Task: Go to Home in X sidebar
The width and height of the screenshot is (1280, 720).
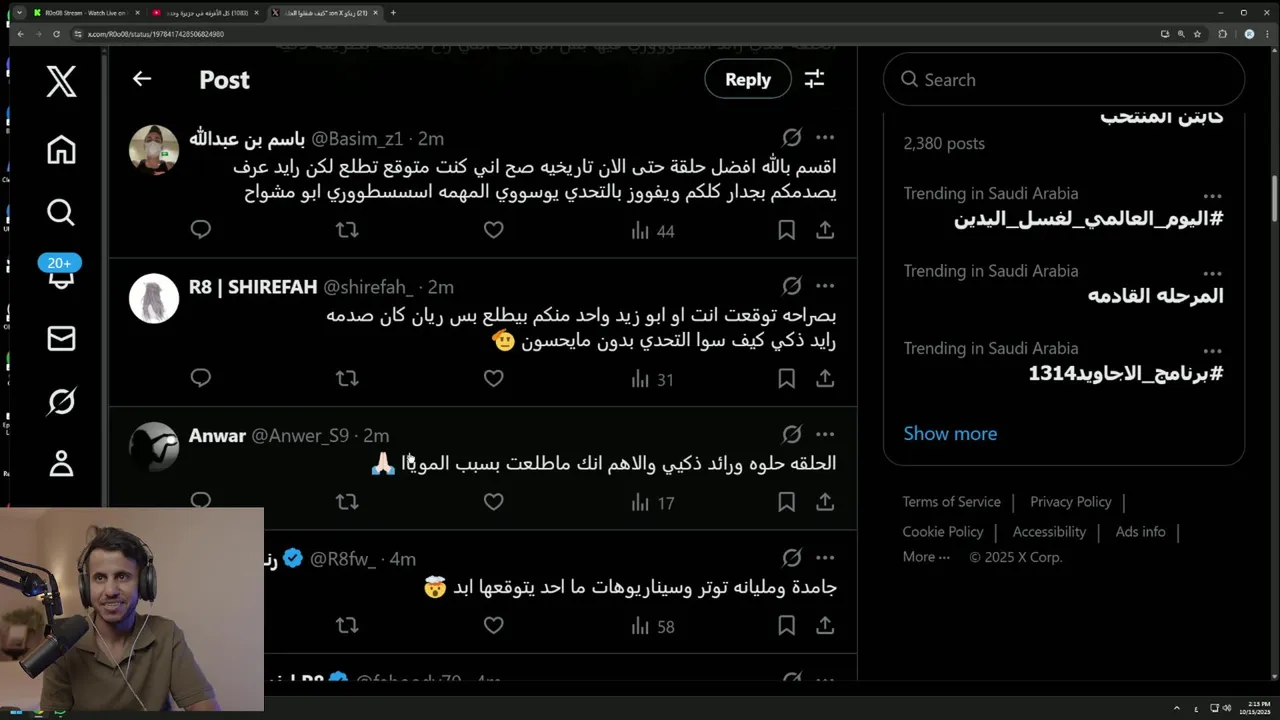Action: [x=61, y=149]
